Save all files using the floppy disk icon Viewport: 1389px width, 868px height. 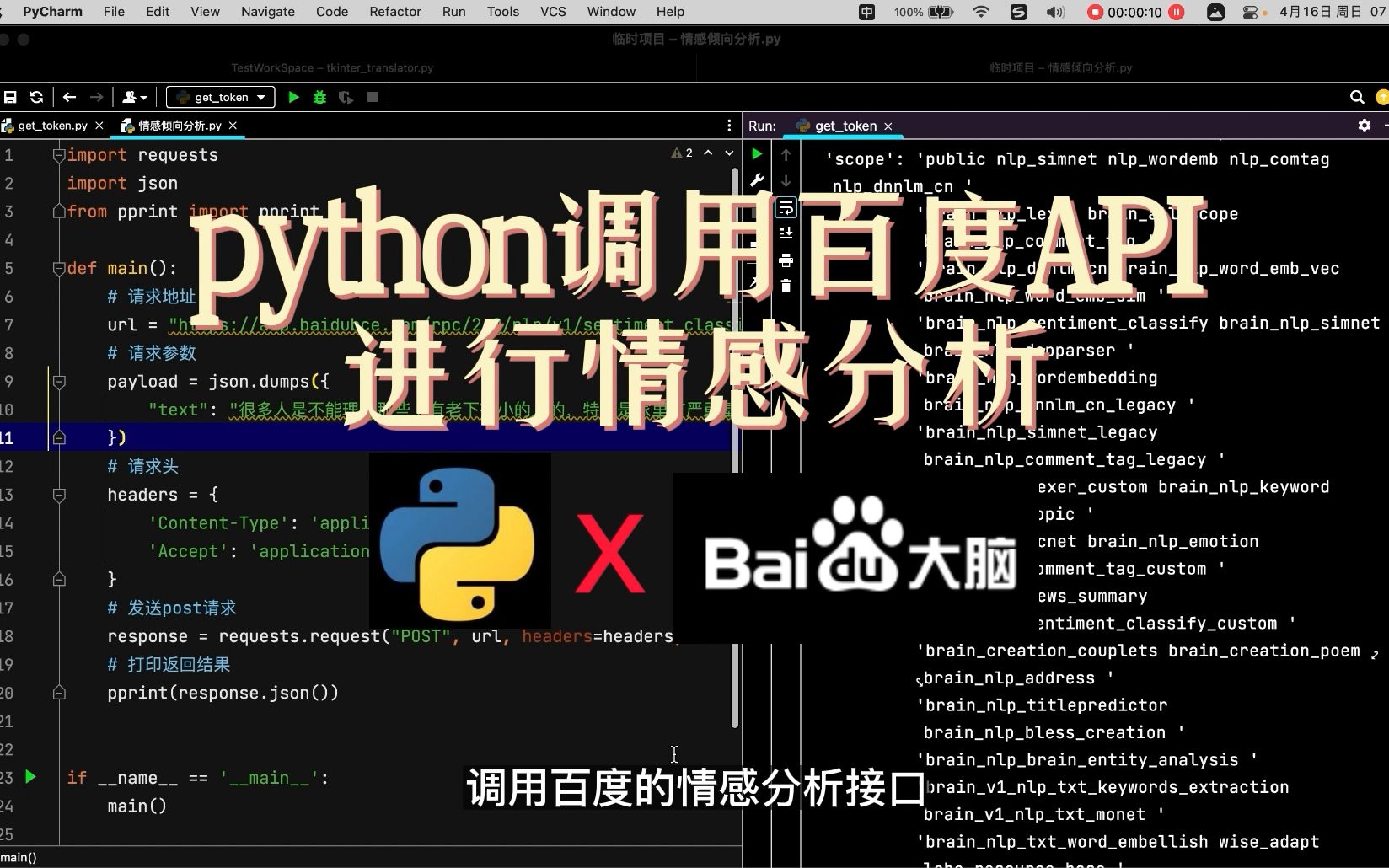[10, 97]
